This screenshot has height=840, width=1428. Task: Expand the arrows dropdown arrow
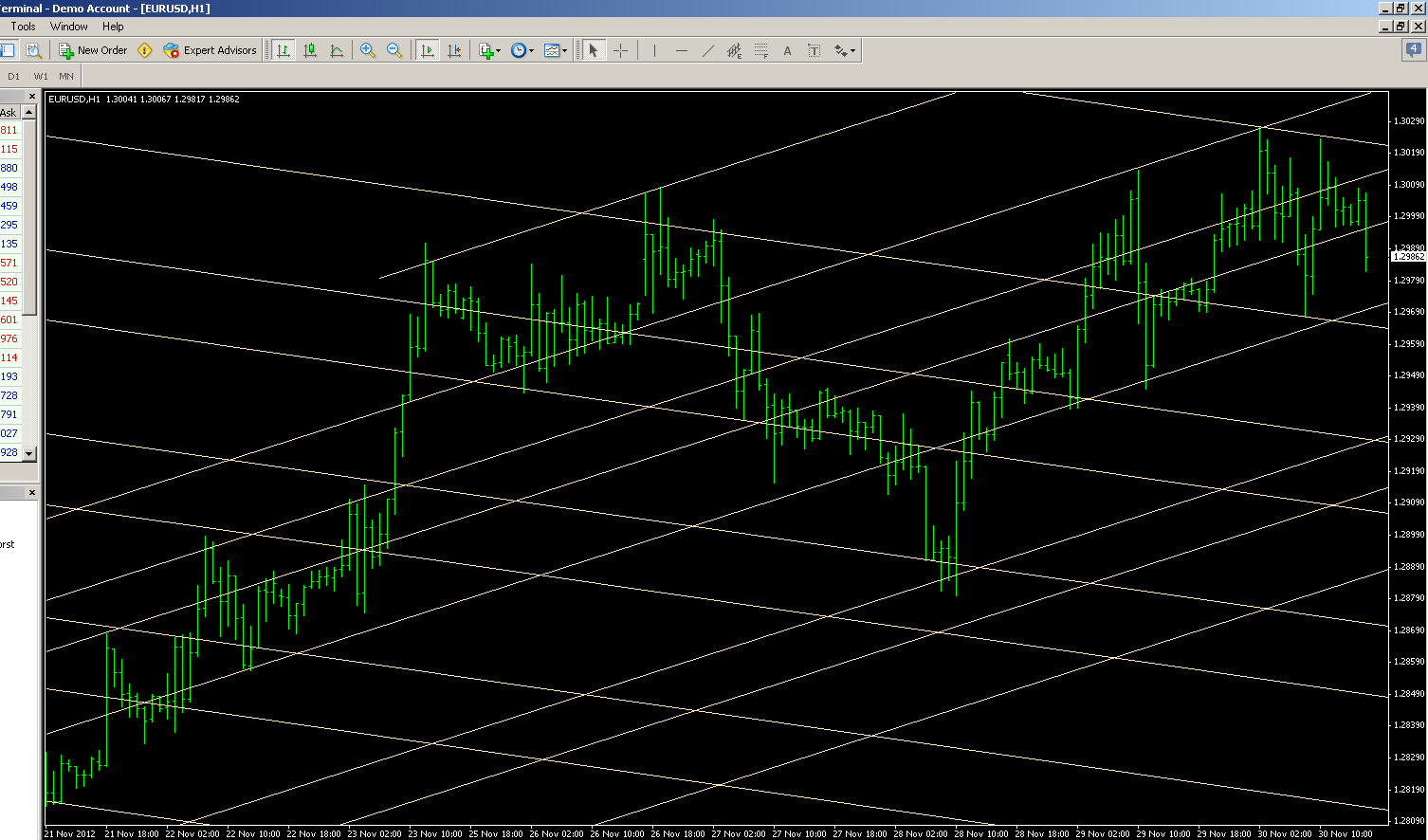click(x=853, y=50)
